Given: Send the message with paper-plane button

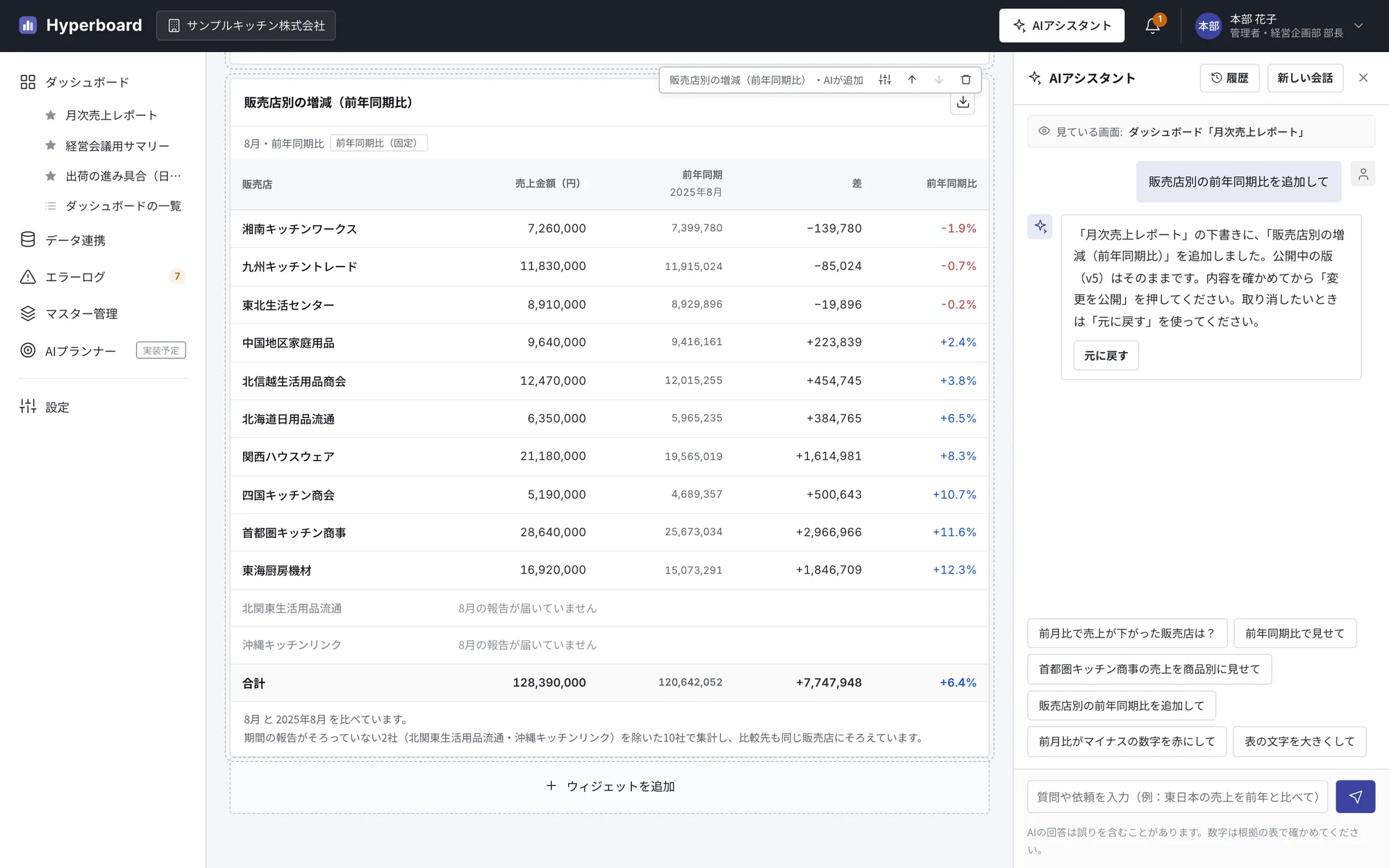Looking at the screenshot, I should 1356,796.
